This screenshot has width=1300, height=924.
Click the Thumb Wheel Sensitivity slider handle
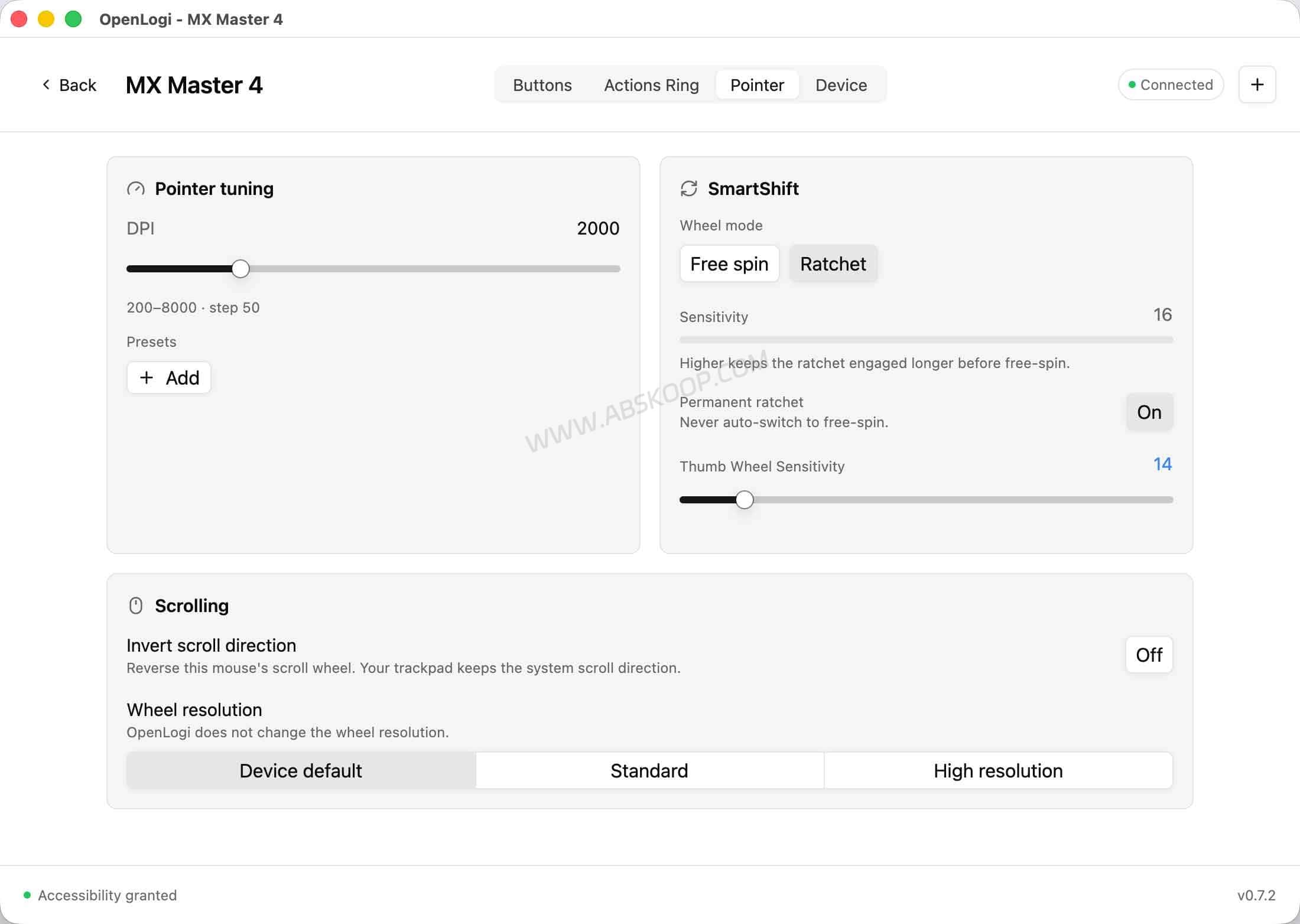tap(745, 500)
